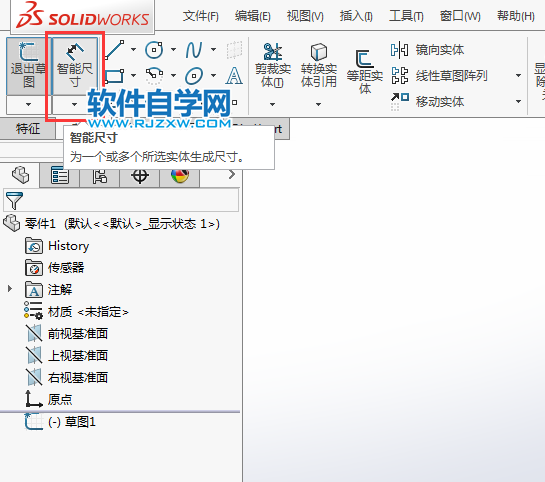The width and height of the screenshot is (545, 482).
Task: Open the ConfigurationManager tab
Action: click(x=100, y=175)
